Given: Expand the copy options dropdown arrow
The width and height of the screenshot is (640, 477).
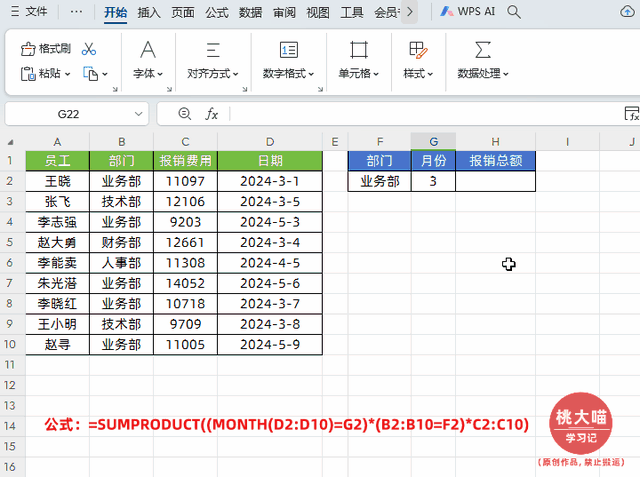Looking at the screenshot, I should pos(105,74).
